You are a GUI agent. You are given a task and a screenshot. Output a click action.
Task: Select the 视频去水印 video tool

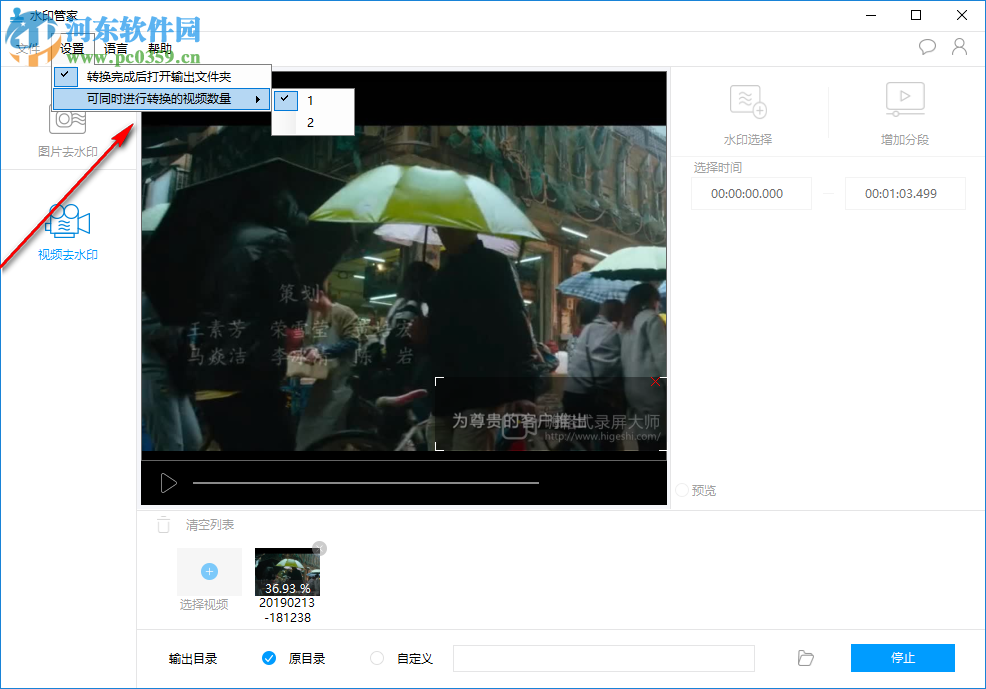[67, 231]
